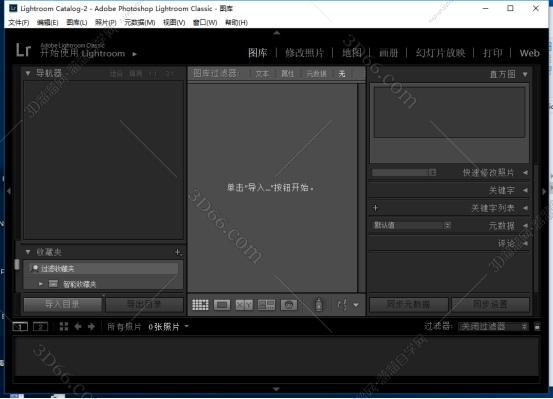Select the 无 library filter option

(x=342, y=74)
